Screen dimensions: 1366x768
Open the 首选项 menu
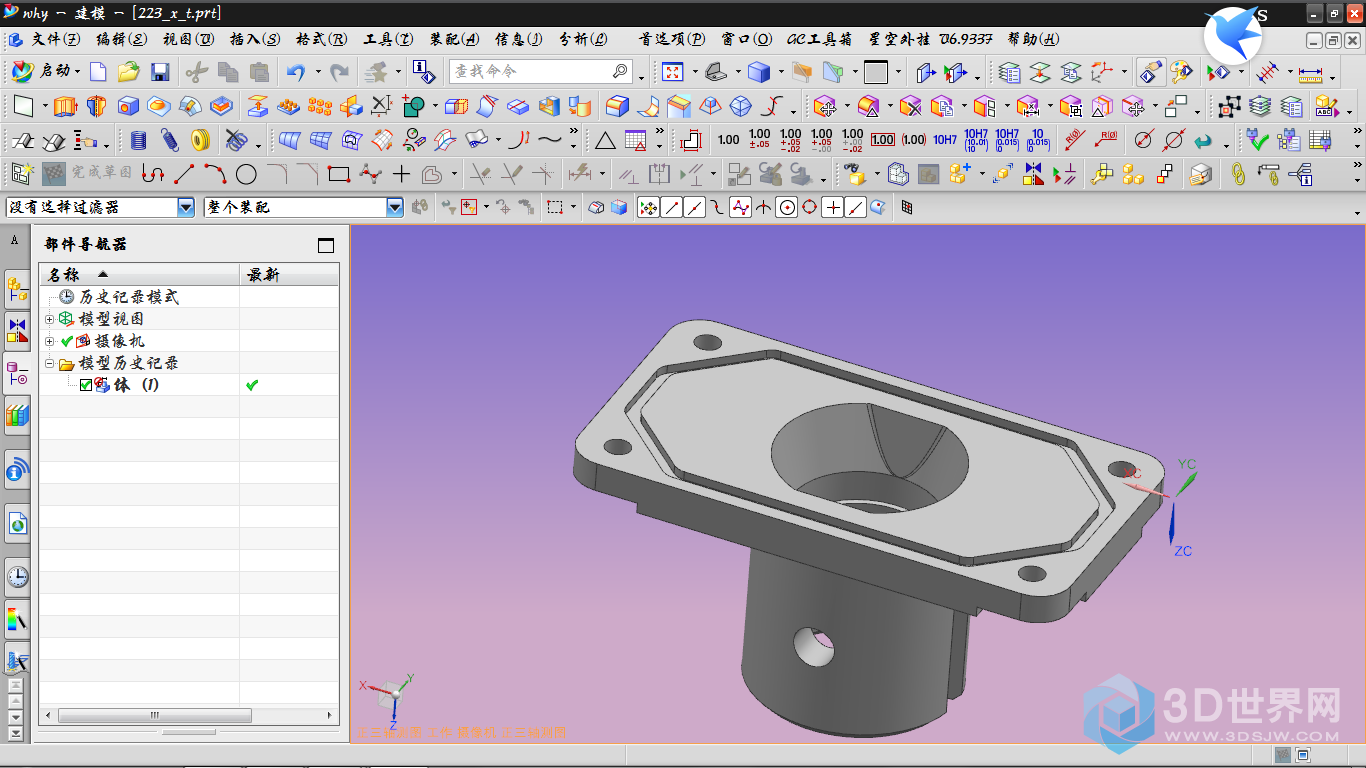[672, 39]
